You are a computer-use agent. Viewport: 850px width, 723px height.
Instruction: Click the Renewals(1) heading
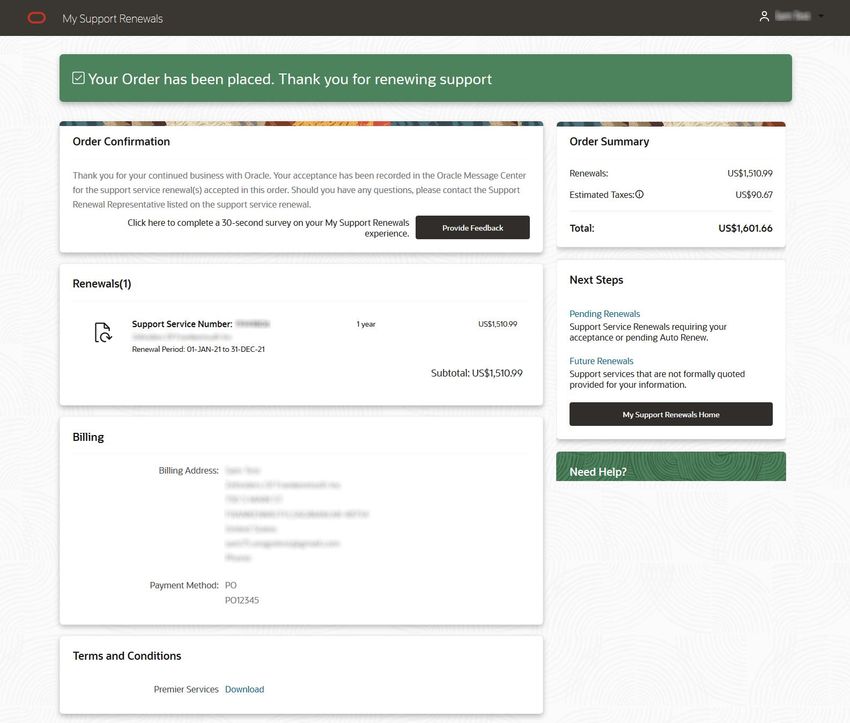[102, 283]
